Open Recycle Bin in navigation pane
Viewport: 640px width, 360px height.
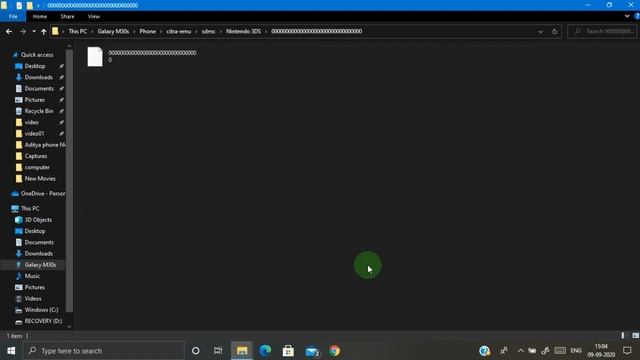pyautogui.click(x=38, y=111)
